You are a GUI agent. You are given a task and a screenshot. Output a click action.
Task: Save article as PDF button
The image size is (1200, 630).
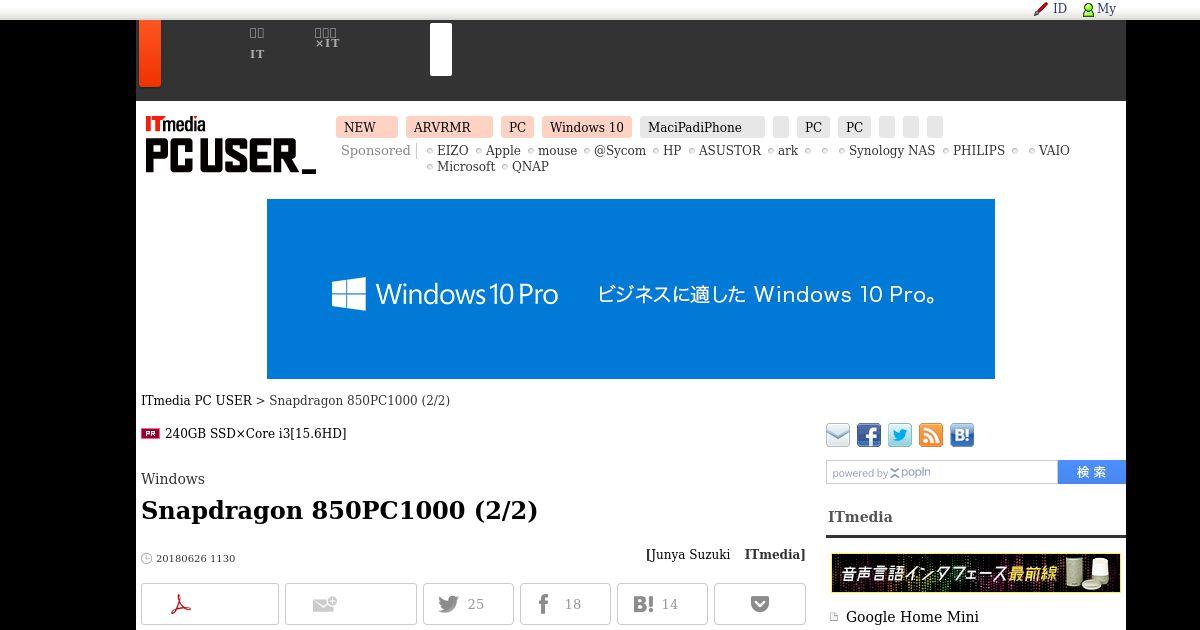point(210,604)
